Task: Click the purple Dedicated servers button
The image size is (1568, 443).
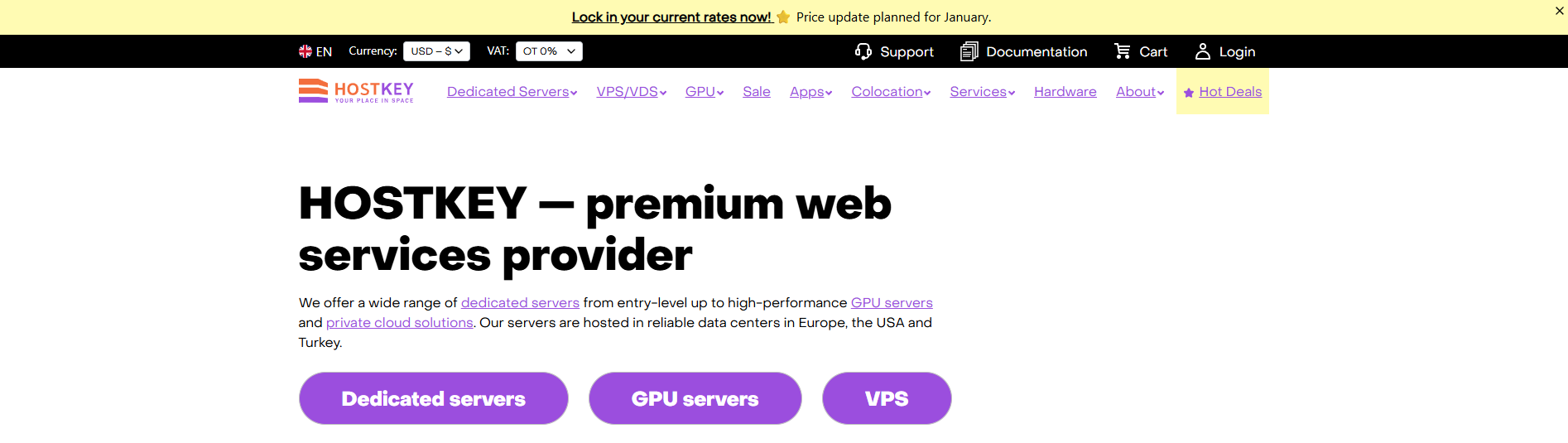Action: tap(433, 398)
